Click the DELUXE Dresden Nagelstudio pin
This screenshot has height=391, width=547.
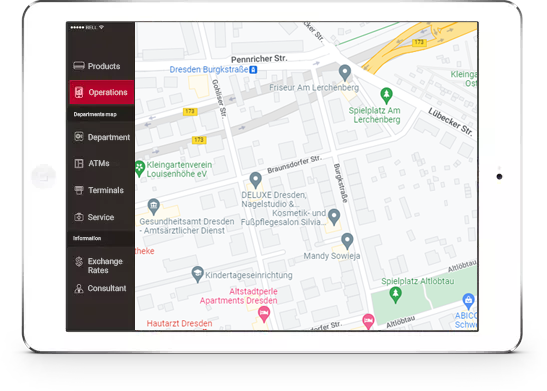point(256,180)
